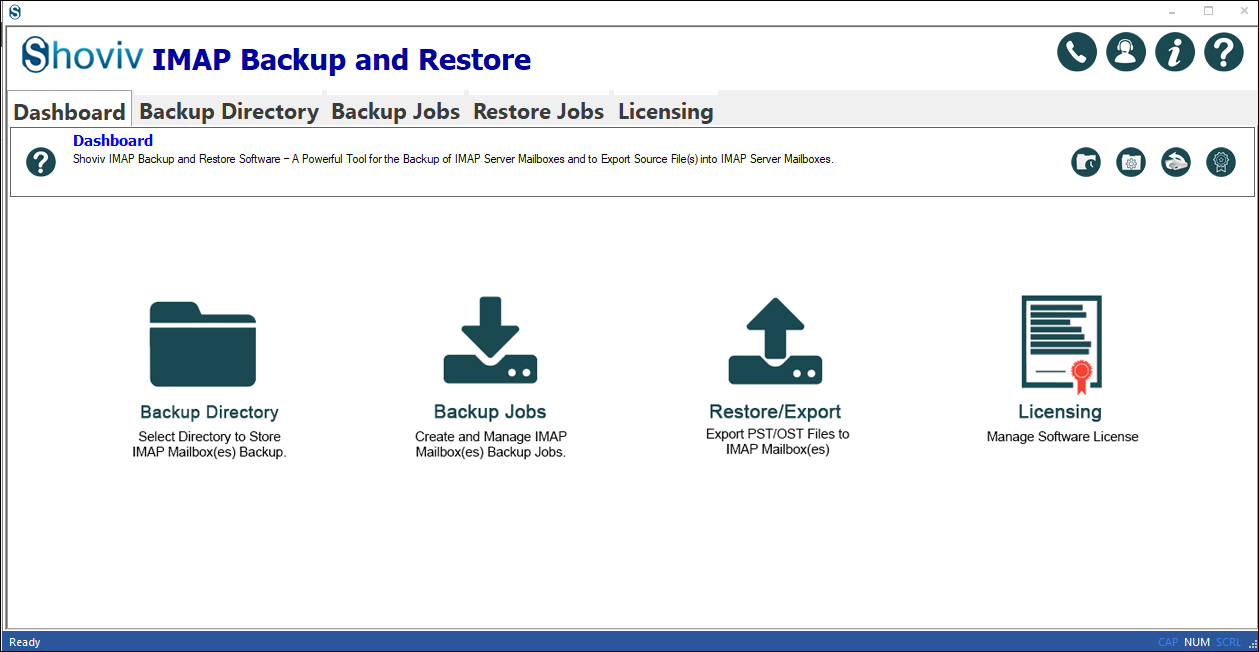The image size is (1259, 652).
Task: Click the Licensing tile label
Action: tap(1060, 412)
